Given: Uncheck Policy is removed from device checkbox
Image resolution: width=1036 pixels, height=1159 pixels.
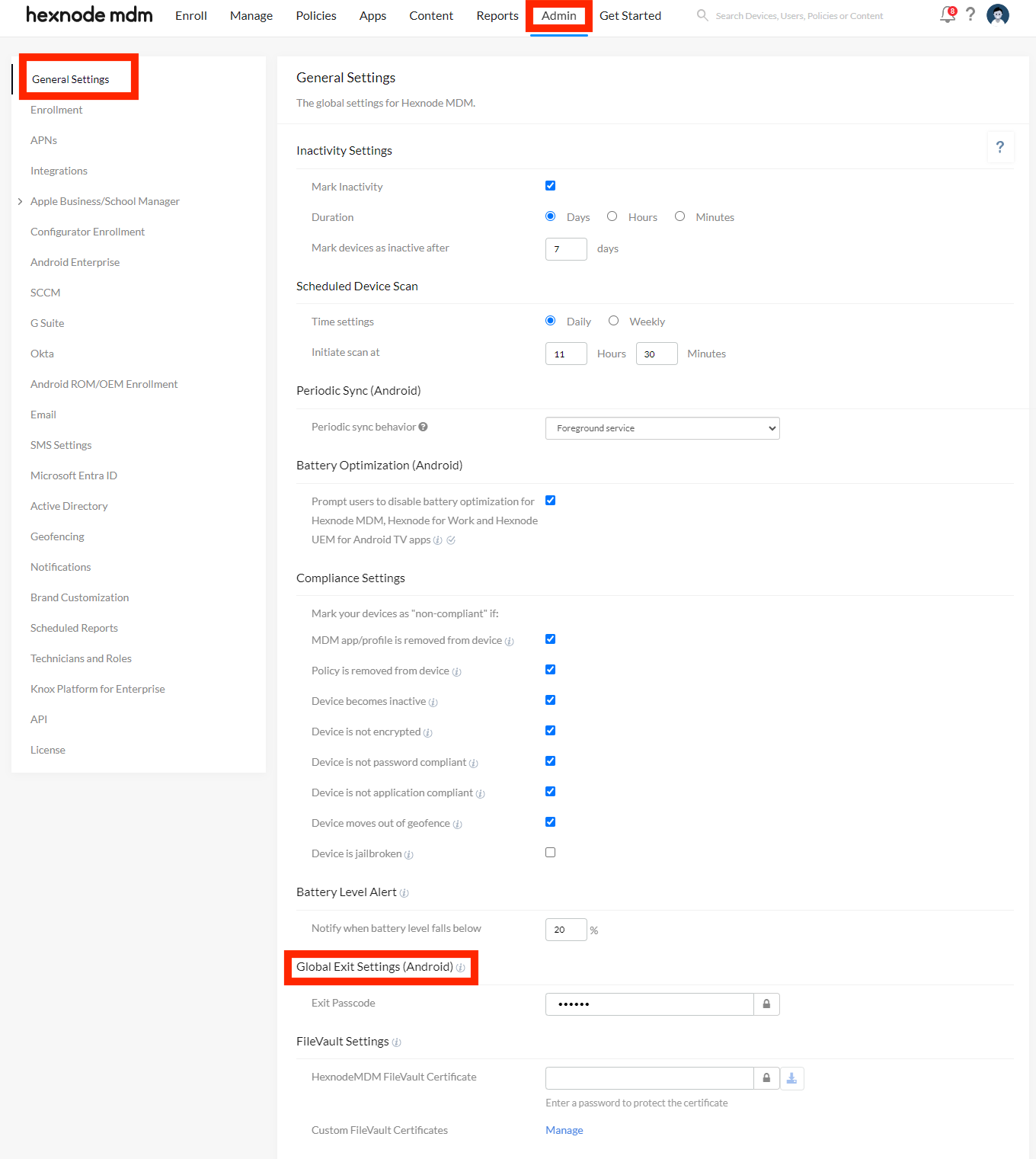Looking at the screenshot, I should point(550,670).
